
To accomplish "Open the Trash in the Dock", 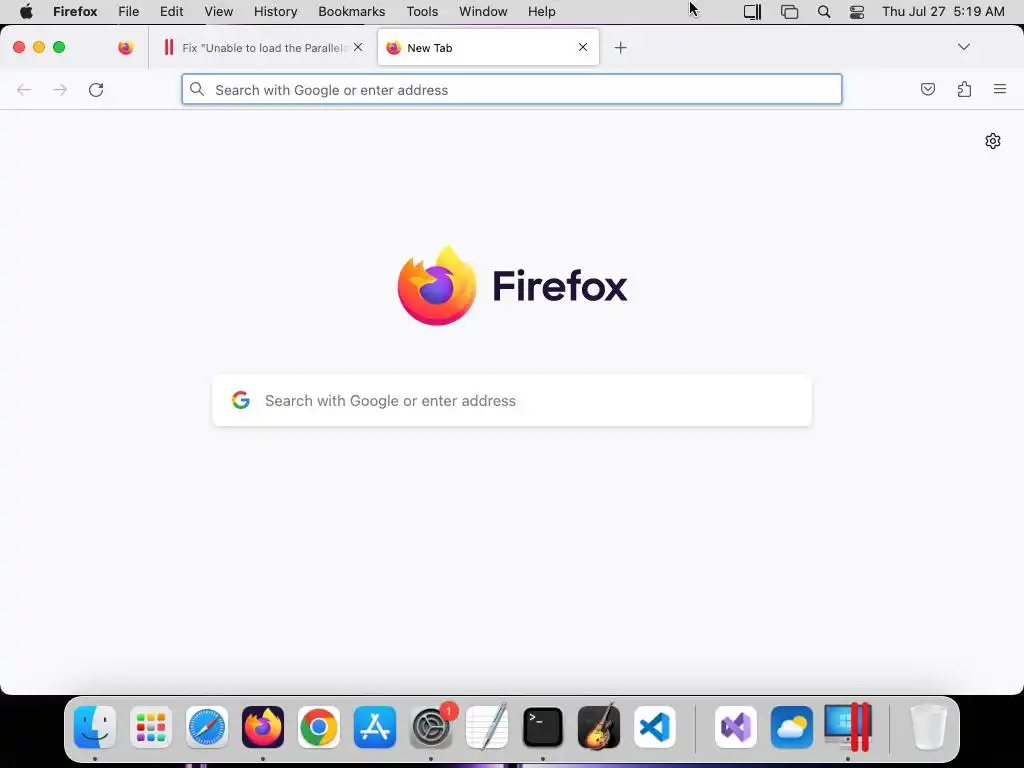I will pos(928,727).
